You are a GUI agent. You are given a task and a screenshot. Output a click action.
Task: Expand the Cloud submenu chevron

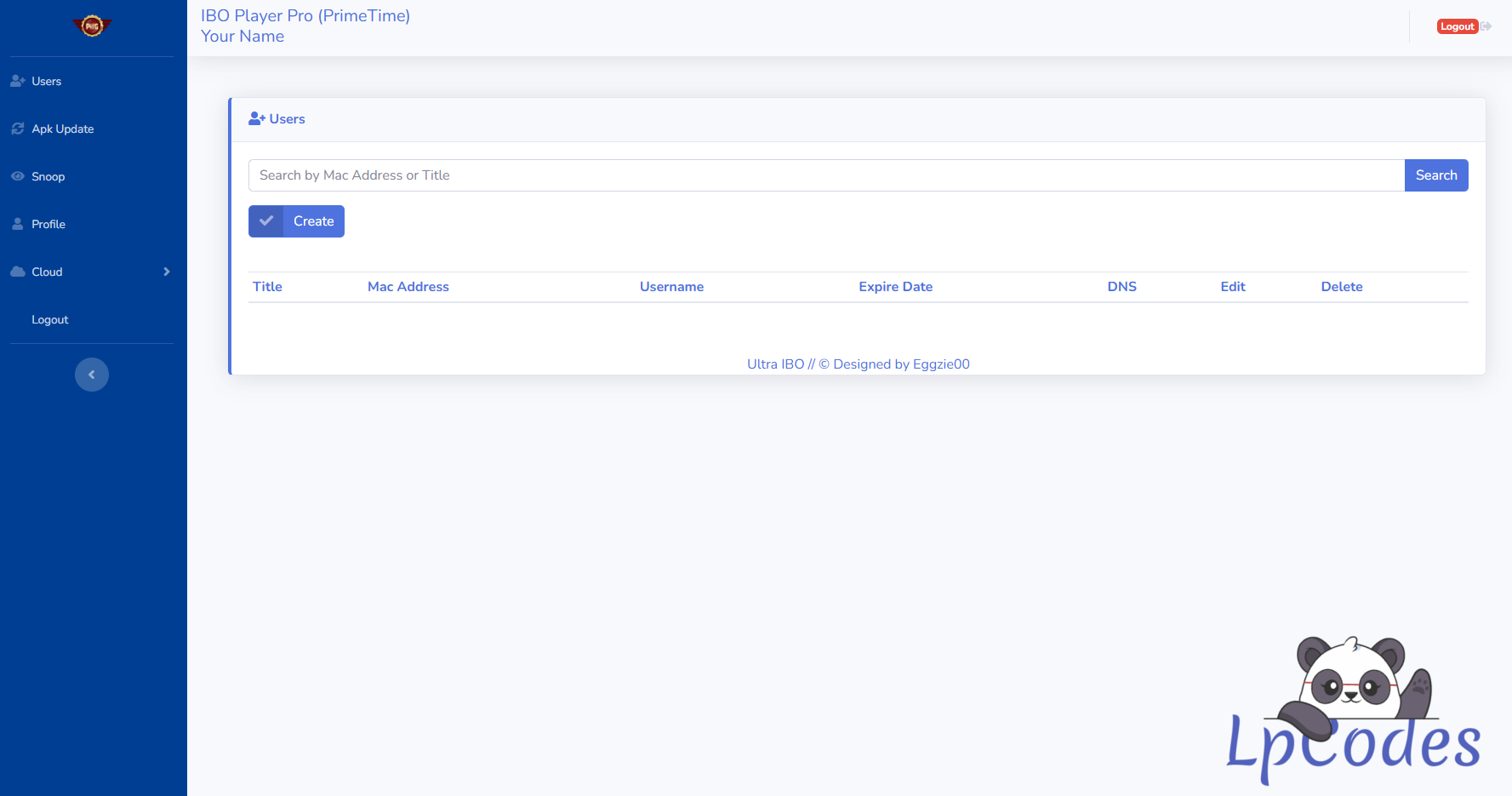click(167, 272)
